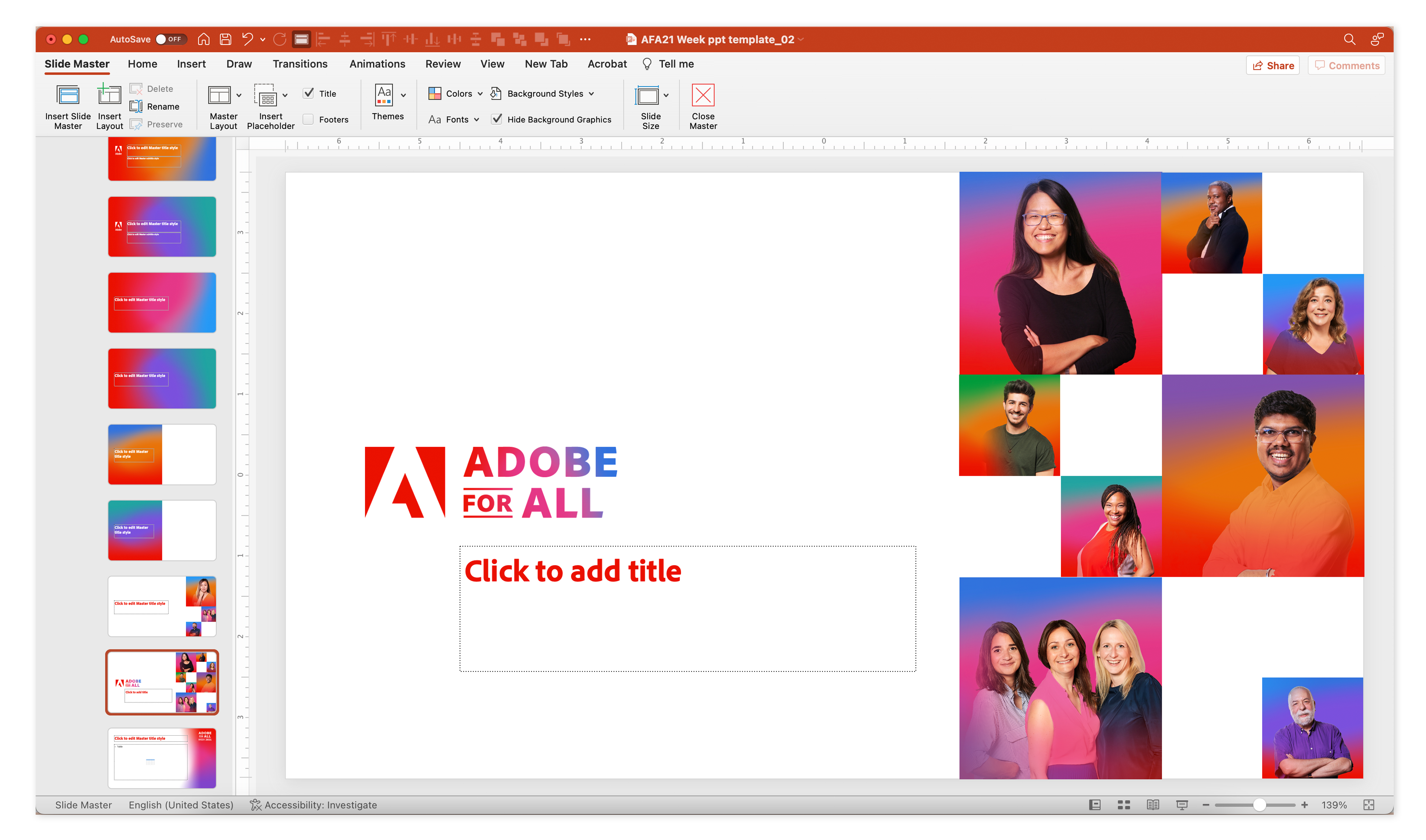Click the zoom out minus icon

pyautogui.click(x=1206, y=804)
